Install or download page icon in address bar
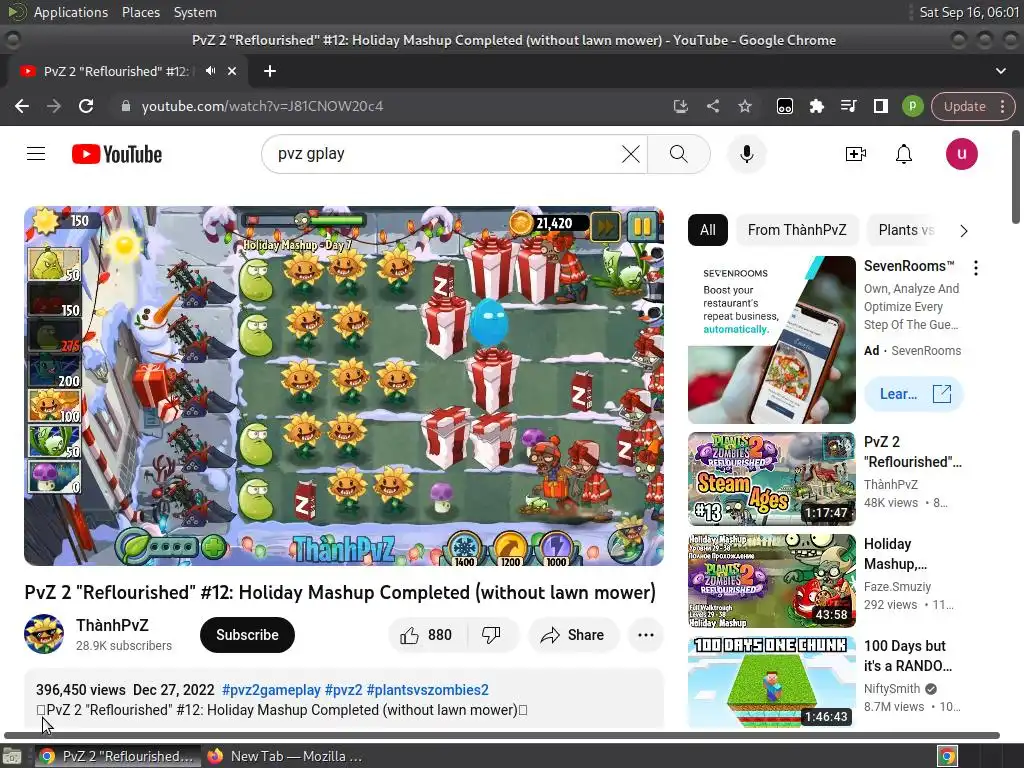The image size is (1024, 768). click(x=680, y=106)
